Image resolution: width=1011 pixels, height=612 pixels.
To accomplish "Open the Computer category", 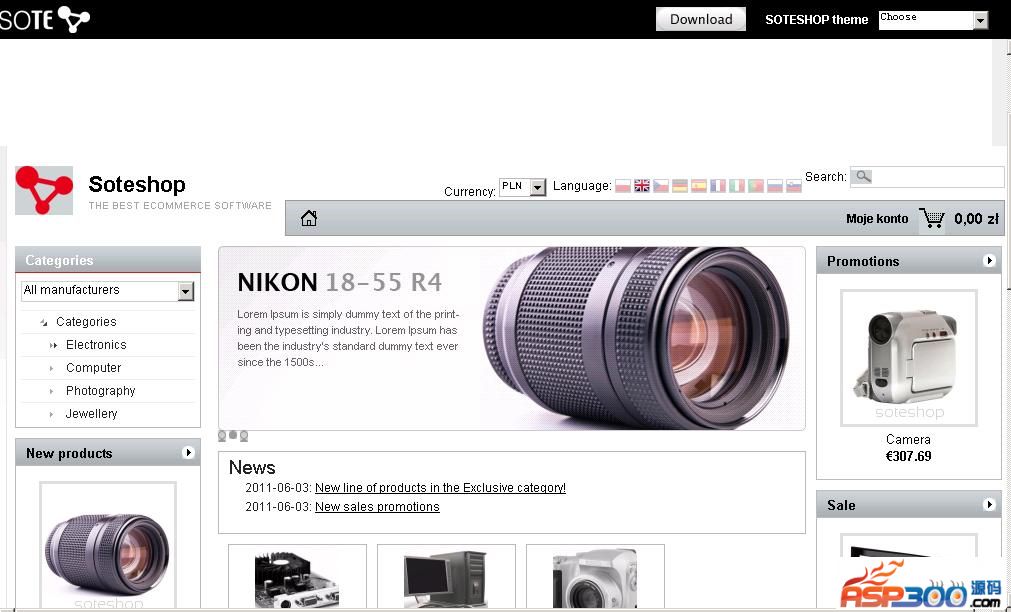I will [93, 368].
